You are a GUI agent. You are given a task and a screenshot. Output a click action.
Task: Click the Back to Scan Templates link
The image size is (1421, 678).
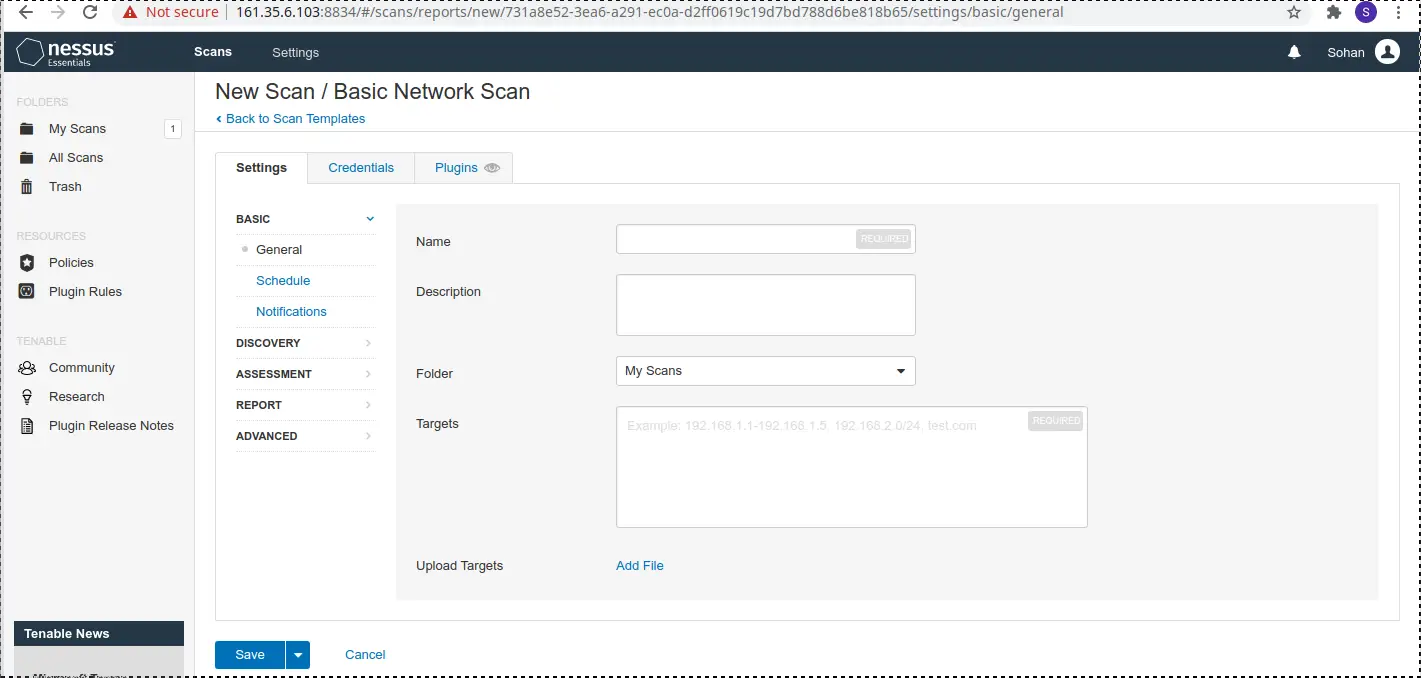click(295, 119)
